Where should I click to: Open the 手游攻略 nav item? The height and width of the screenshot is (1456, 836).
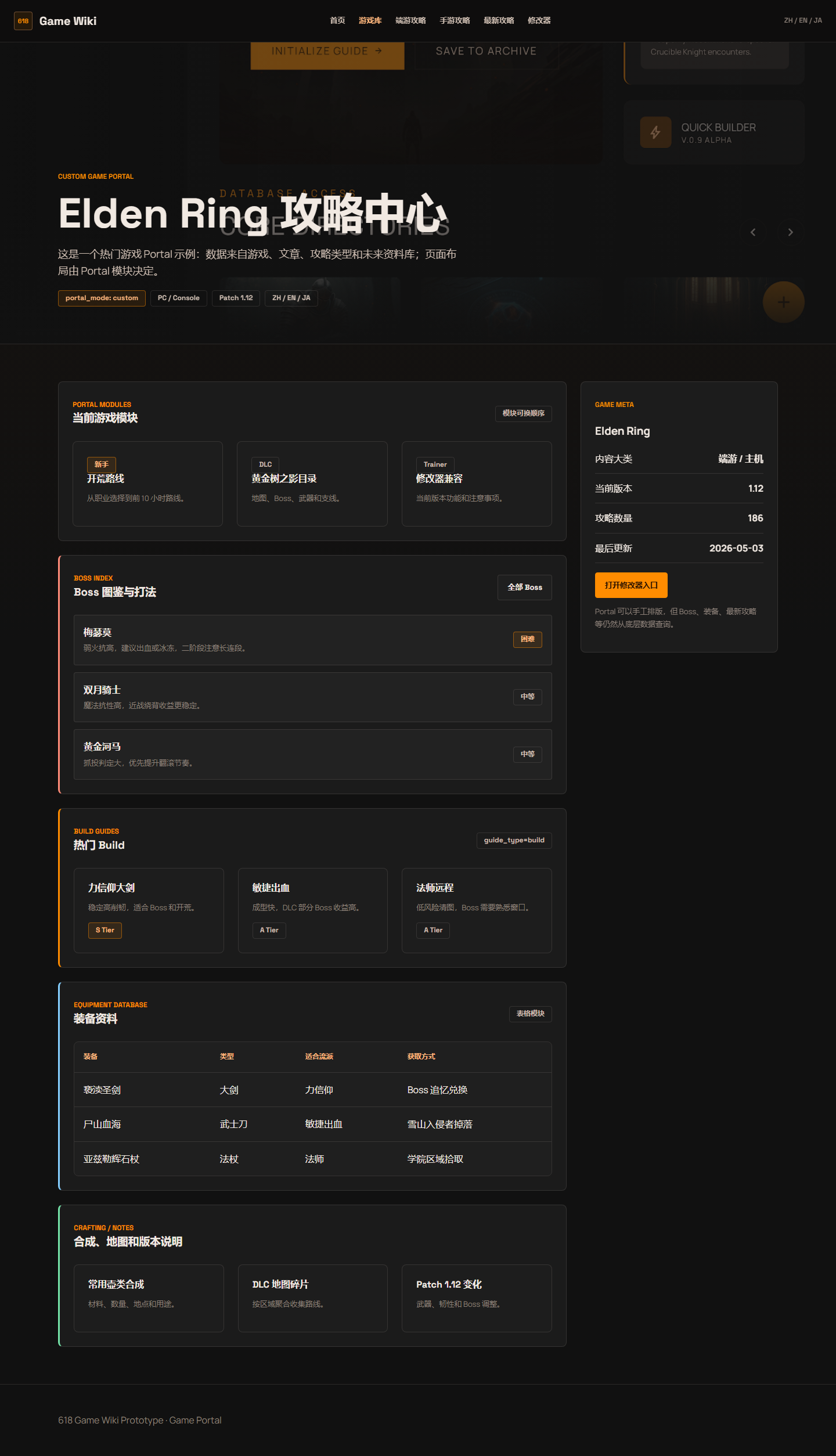pyautogui.click(x=455, y=21)
